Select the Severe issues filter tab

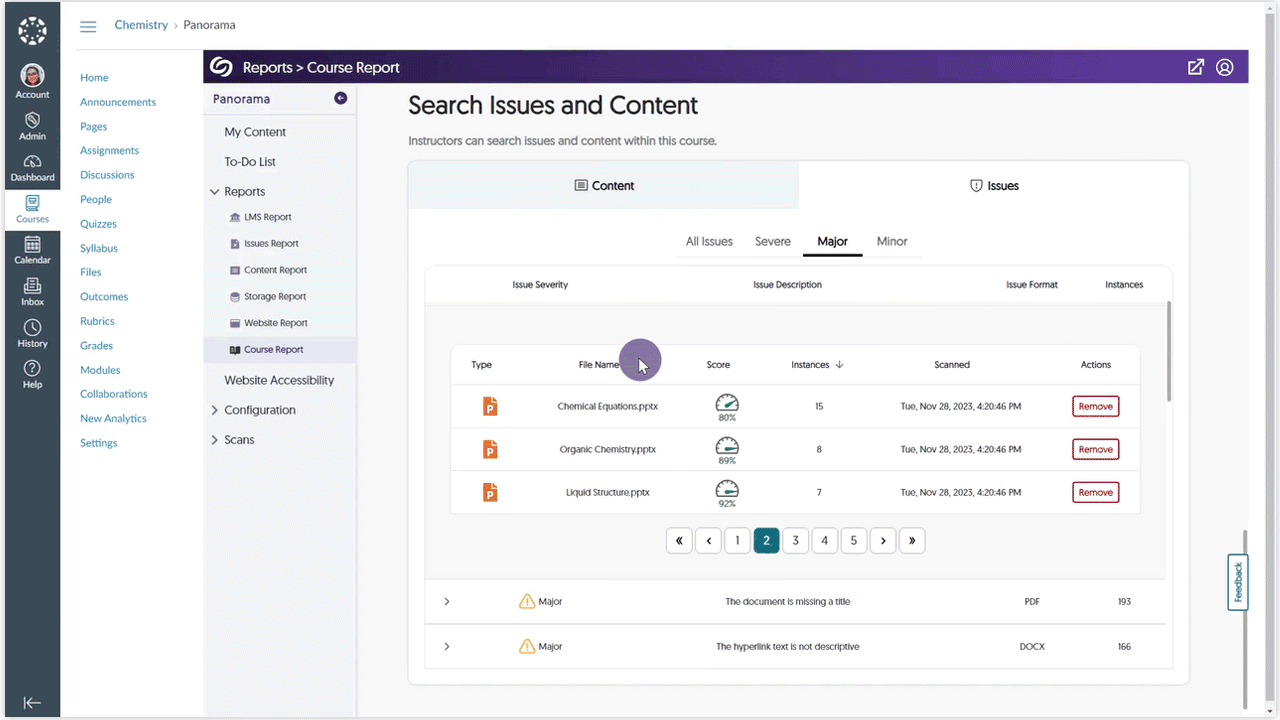tap(772, 241)
